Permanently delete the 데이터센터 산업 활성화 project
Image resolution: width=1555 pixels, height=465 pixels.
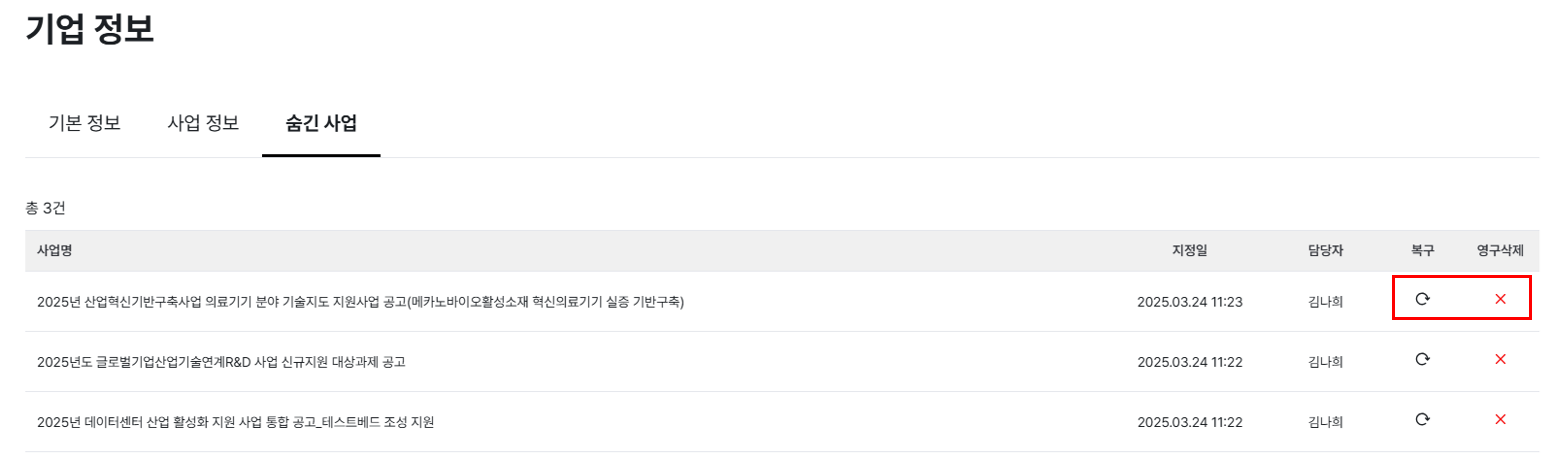click(1500, 420)
